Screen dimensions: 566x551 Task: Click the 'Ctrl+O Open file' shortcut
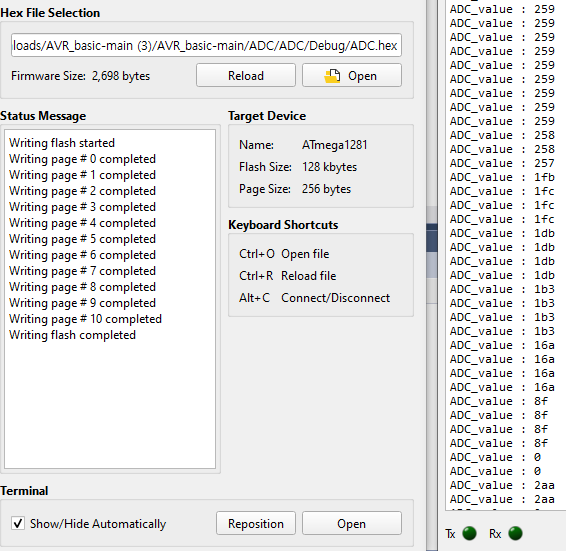click(284, 254)
